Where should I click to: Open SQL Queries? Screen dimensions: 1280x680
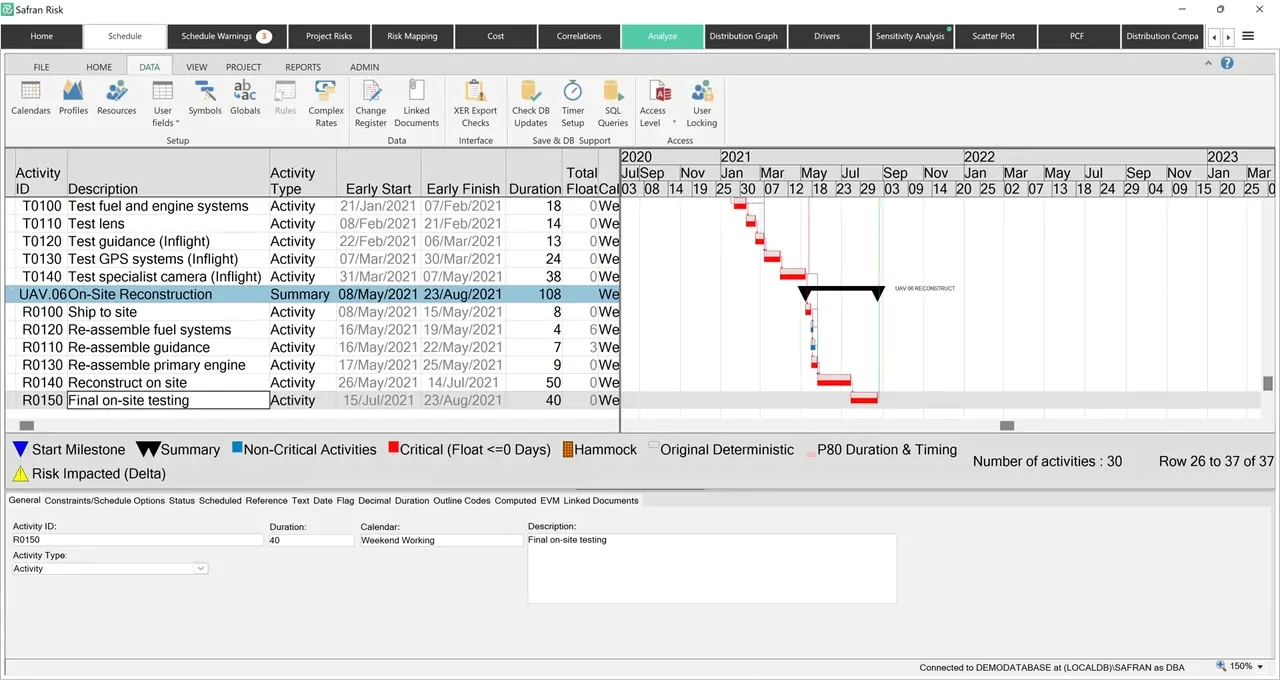tap(613, 104)
